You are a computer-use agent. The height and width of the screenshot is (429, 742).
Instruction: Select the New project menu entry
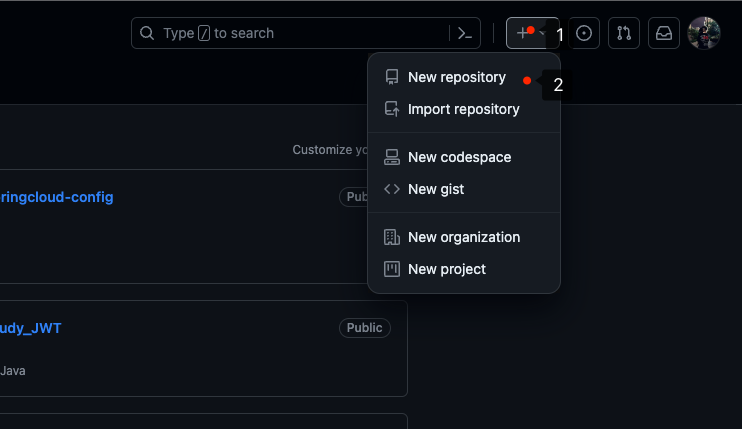pos(447,269)
